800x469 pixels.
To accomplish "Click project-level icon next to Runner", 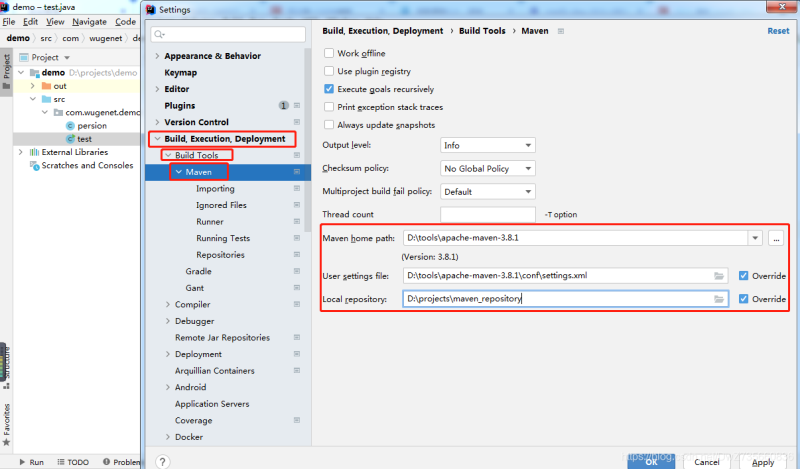I will click(x=297, y=221).
